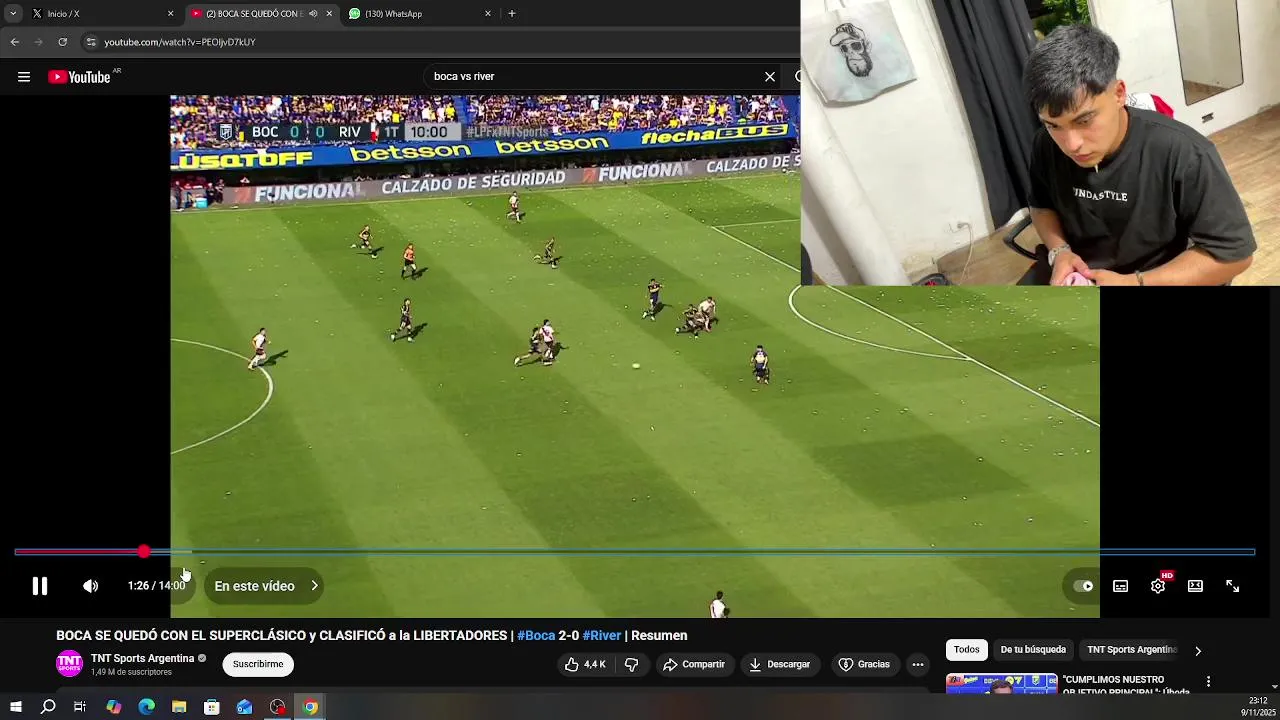Open the 'En este vídeo' chapters panel
This screenshot has height=720, width=1280.
(266, 586)
